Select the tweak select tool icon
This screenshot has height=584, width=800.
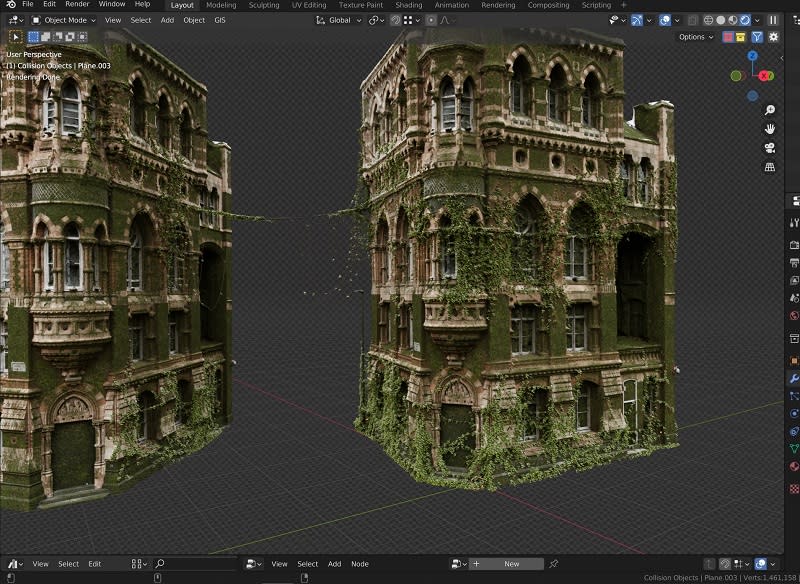point(16,37)
